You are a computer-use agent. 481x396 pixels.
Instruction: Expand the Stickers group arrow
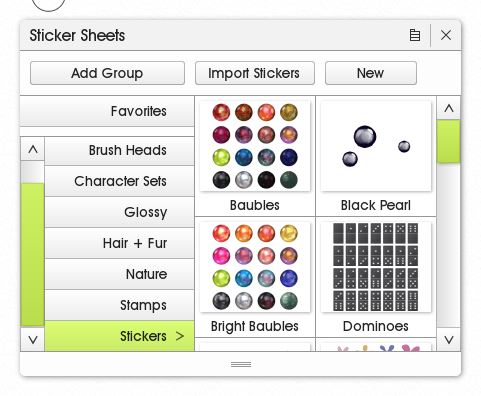click(x=180, y=336)
